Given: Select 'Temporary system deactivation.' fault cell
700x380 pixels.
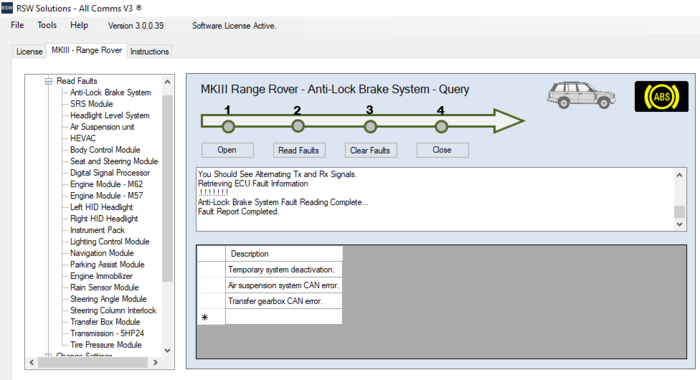Looking at the screenshot, I should click(x=284, y=269).
